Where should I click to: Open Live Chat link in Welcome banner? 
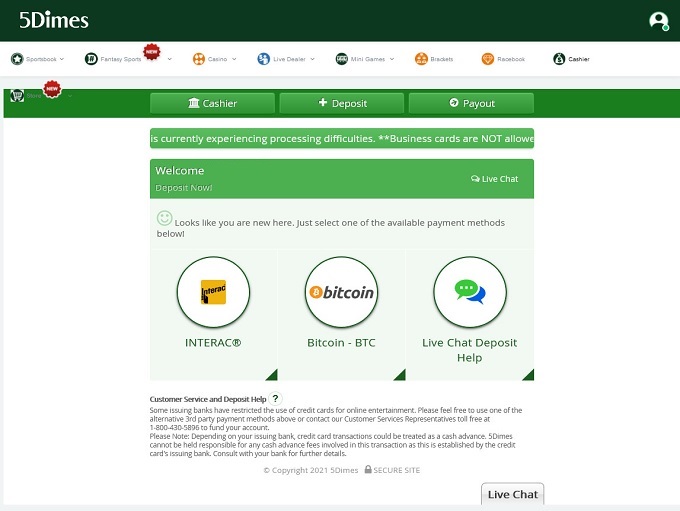point(494,179)
